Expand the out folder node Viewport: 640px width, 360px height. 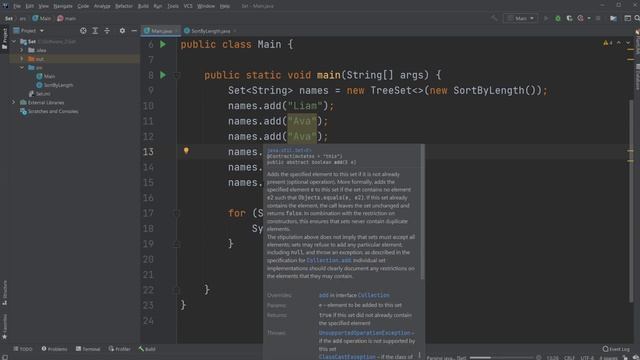[x=22, y=59]
